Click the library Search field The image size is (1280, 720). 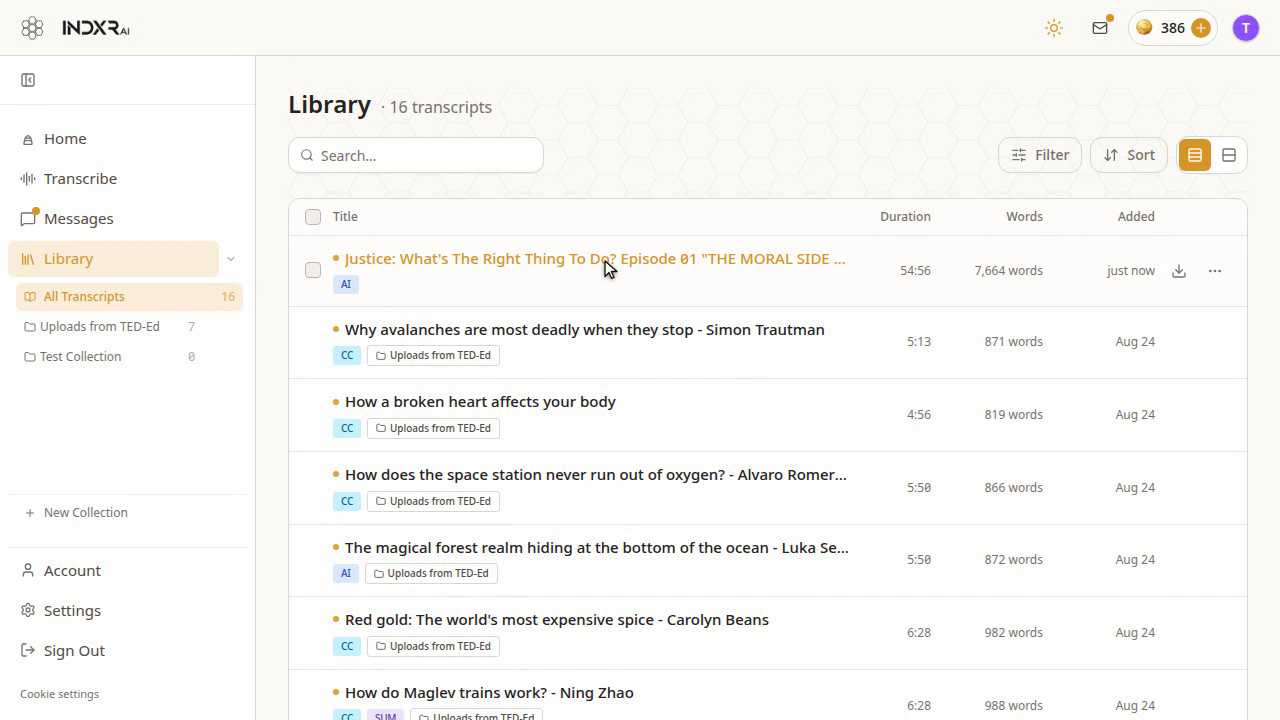click(416, 155)
